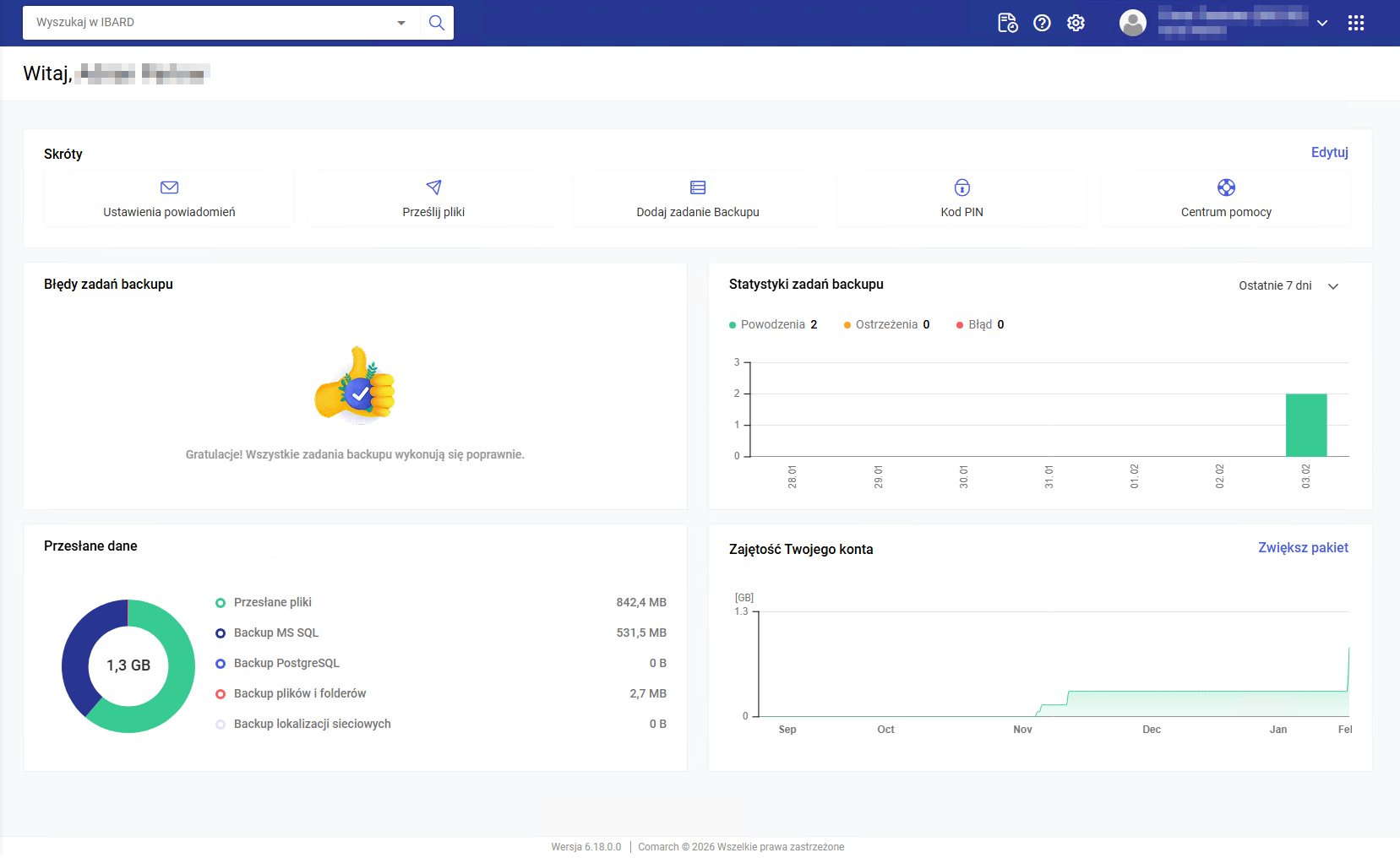The image size is (1400, 858).
Task: Click the Edytuj link in Skróty
Action: point(1329,152)
